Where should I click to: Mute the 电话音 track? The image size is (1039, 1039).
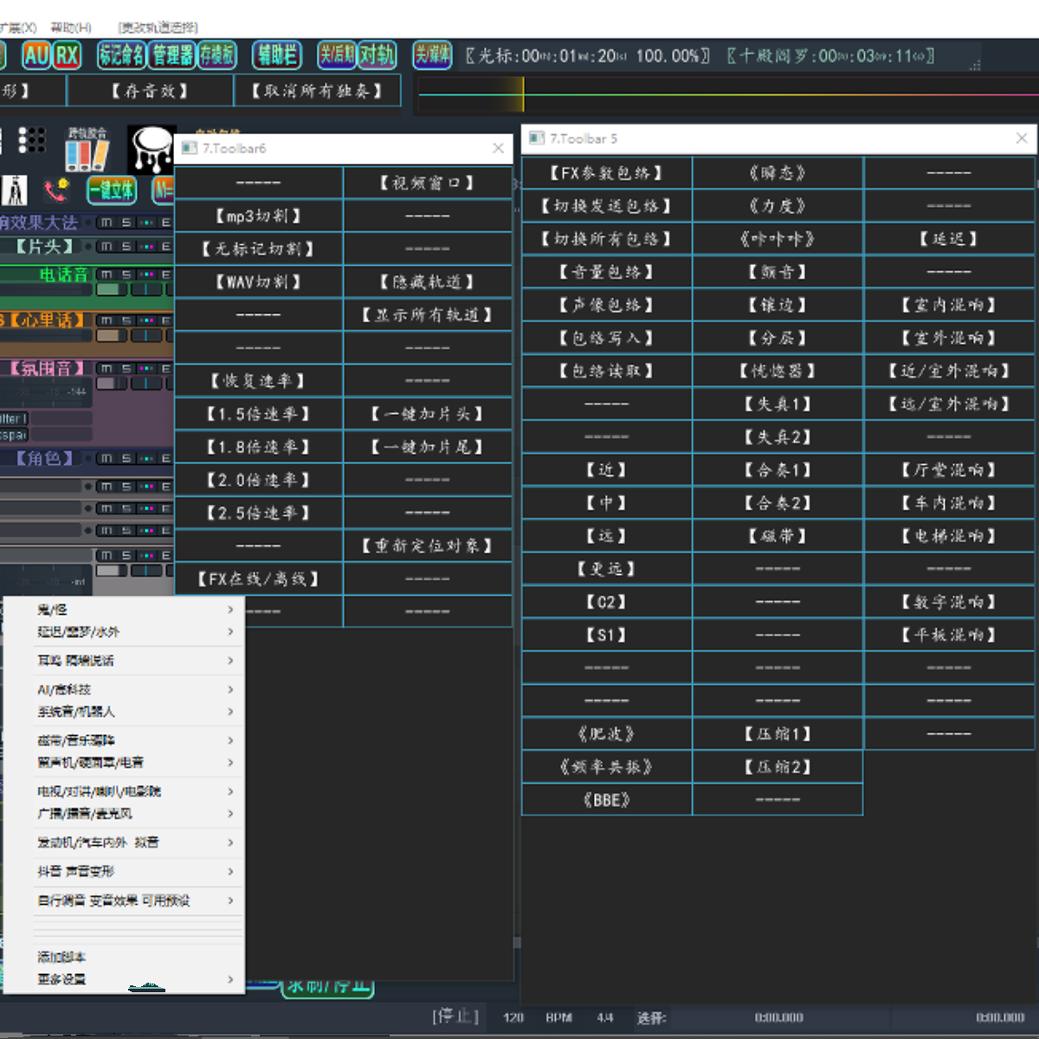click(x=106, y=274)
